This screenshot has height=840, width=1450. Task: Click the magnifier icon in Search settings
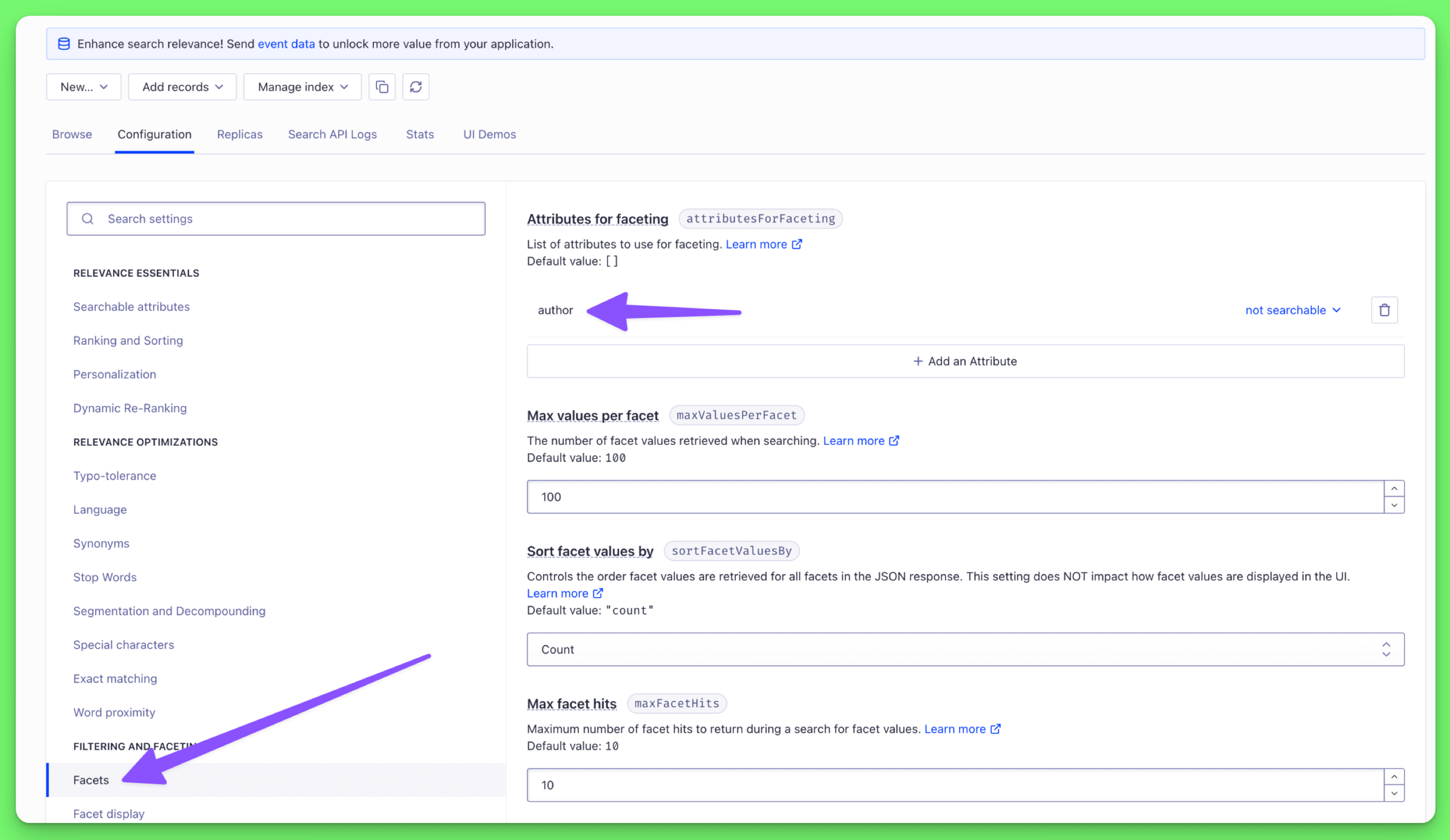tap(88, 219)
